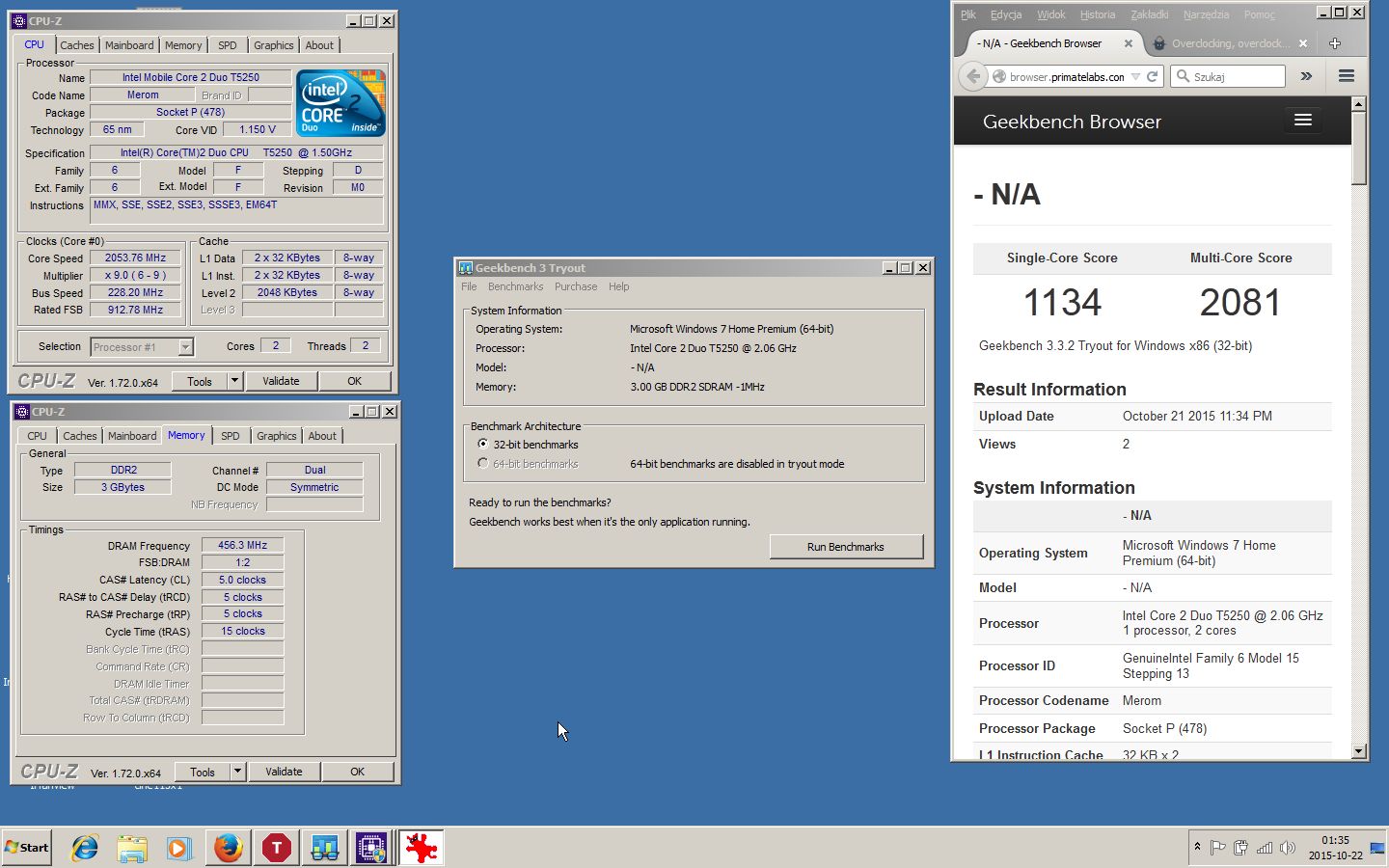Open Help menu in Geekbench window
Screen dimensions: 1389x868
618,286
